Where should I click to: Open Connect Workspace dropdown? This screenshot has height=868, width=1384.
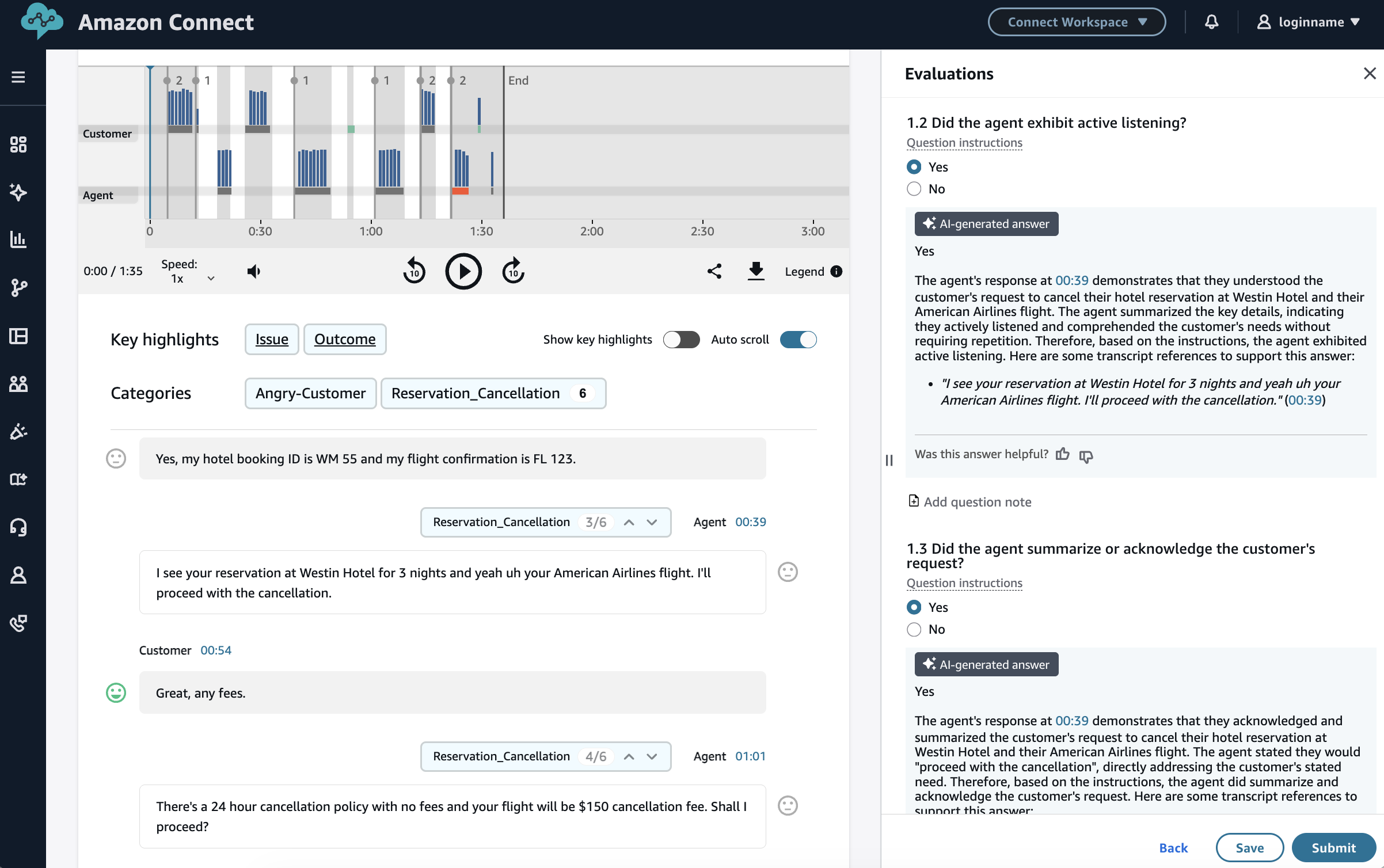click(x=1077, y=22)
